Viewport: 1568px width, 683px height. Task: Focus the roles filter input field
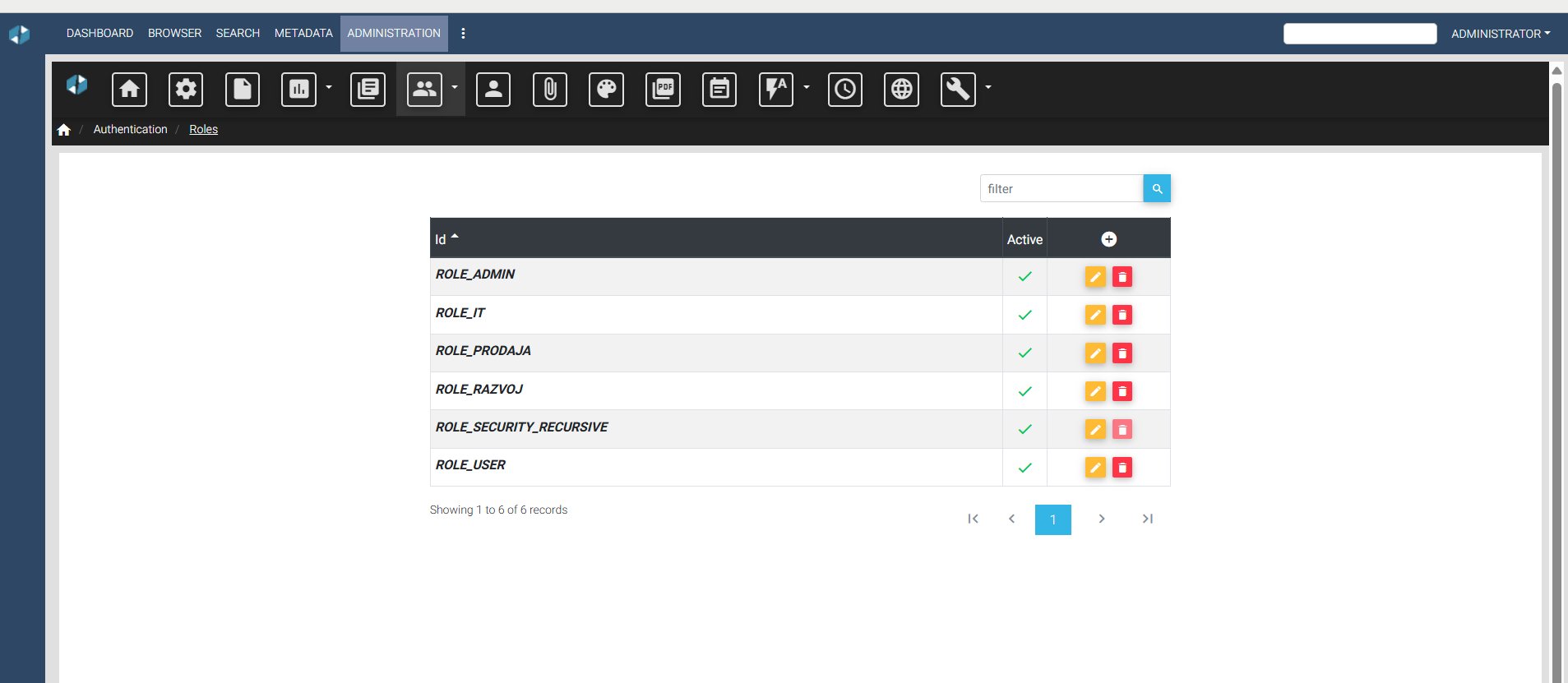pyautogui.click(x=1062, y=188)
